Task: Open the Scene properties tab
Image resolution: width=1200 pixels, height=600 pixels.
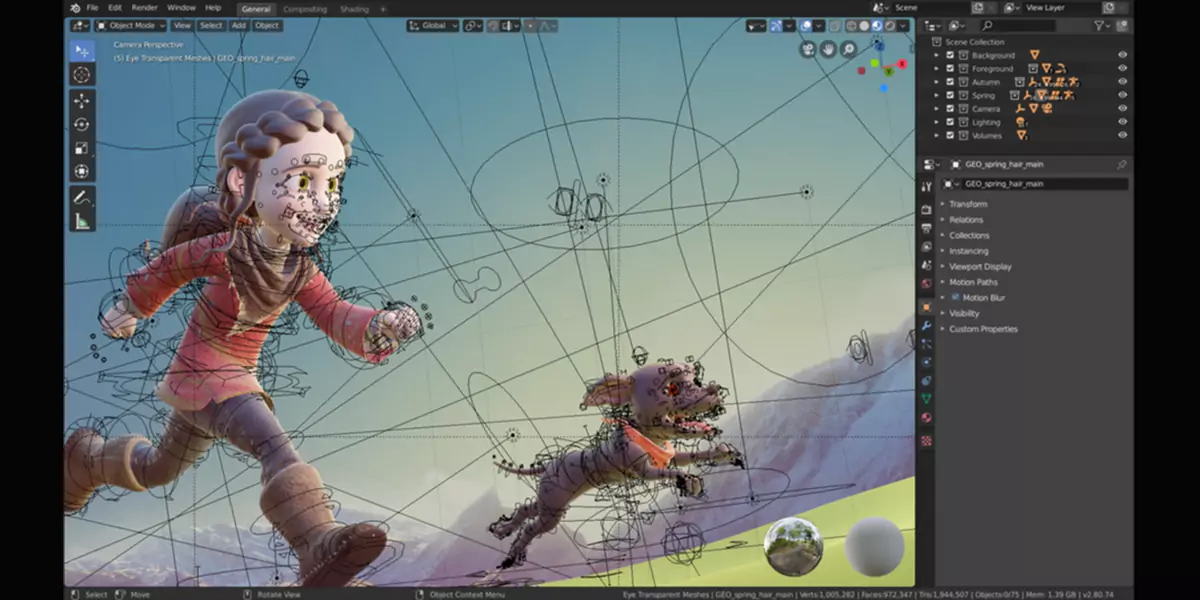Action: tap(926, 265)
